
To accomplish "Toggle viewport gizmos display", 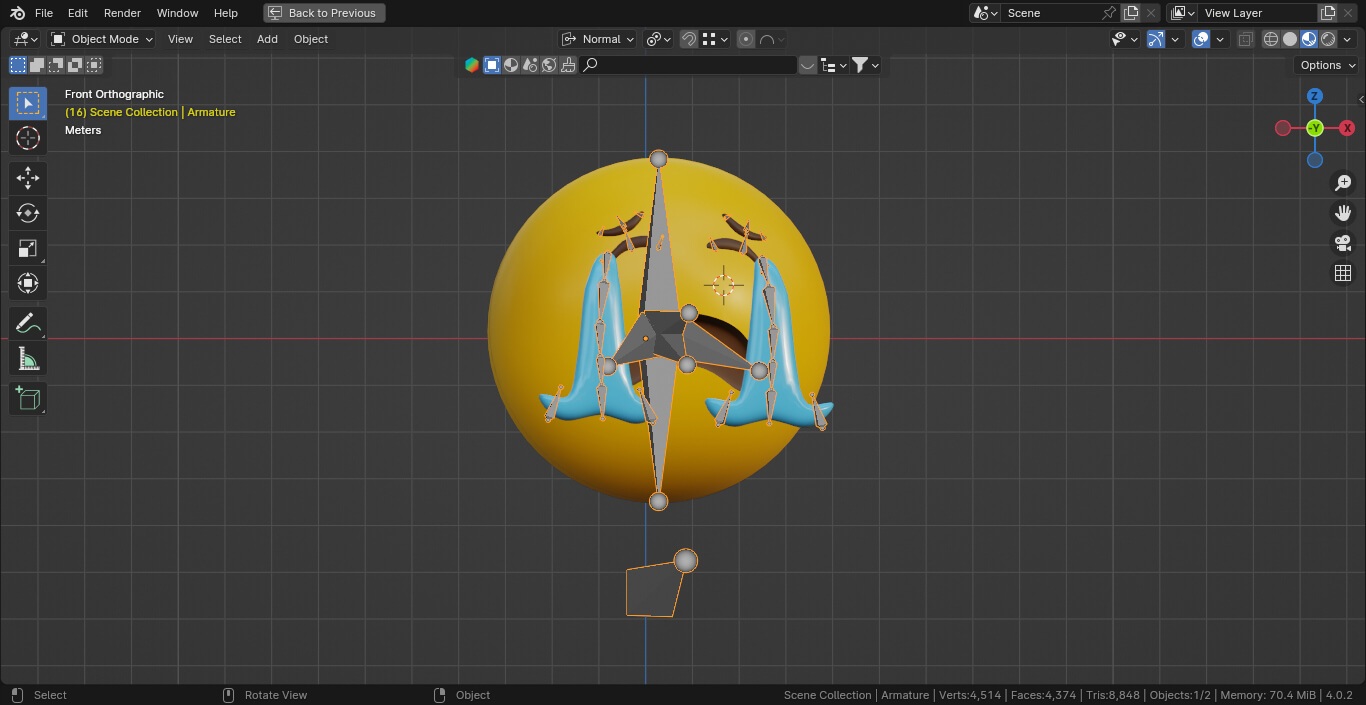I will pos(1156,39).
